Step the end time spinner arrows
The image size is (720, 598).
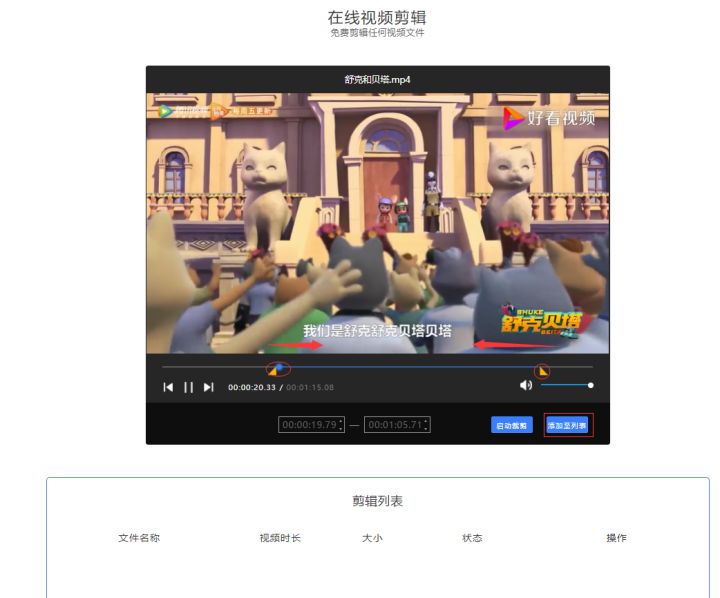pos(426,424)
